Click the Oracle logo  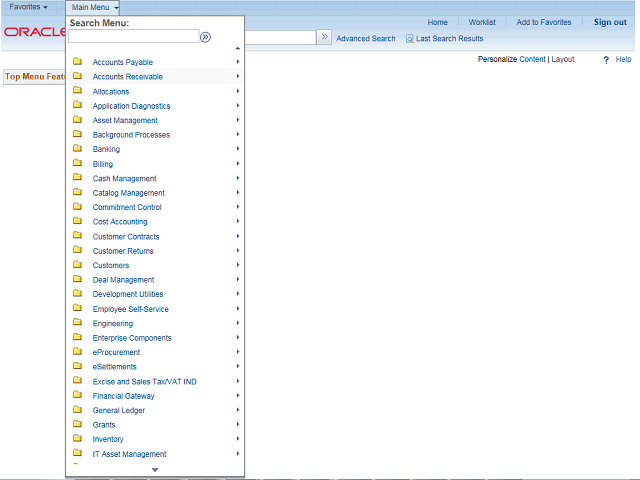point(35,31)
